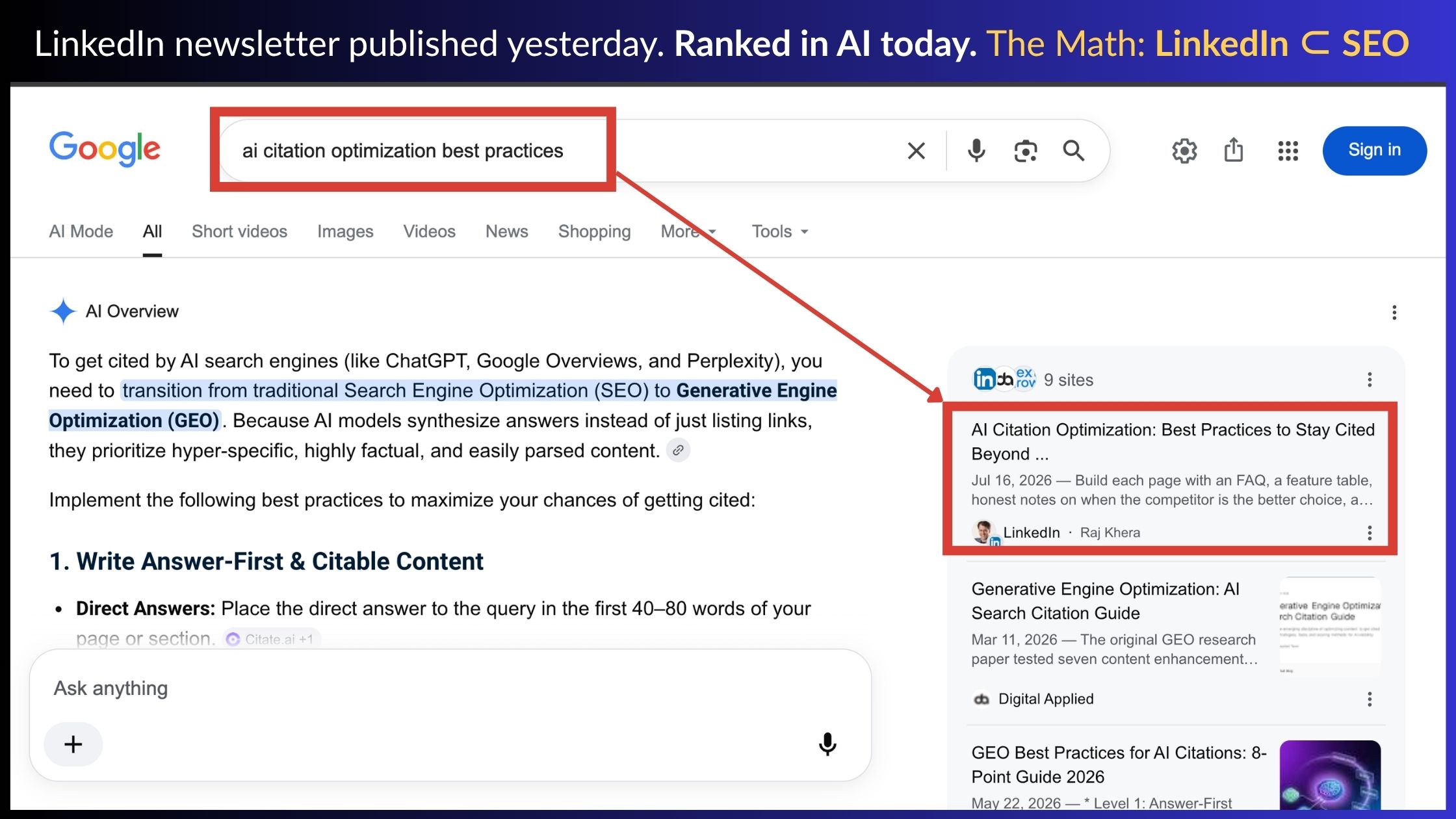
Task: Open the Shopping tab
Action: coord(594,231)
